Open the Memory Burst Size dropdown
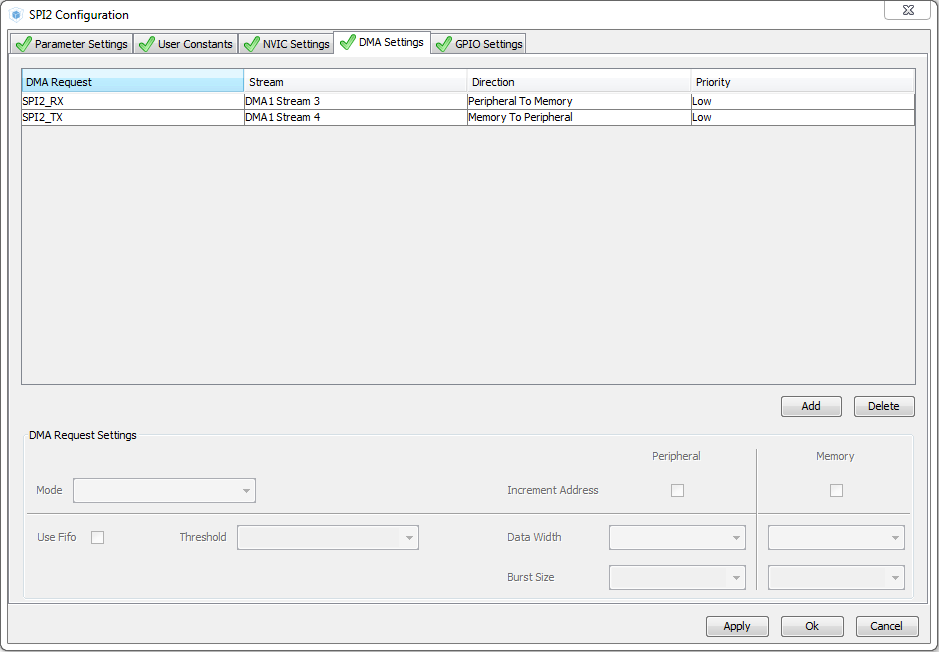939x652 pixels. pyautogui.click(x=836, y=578)
